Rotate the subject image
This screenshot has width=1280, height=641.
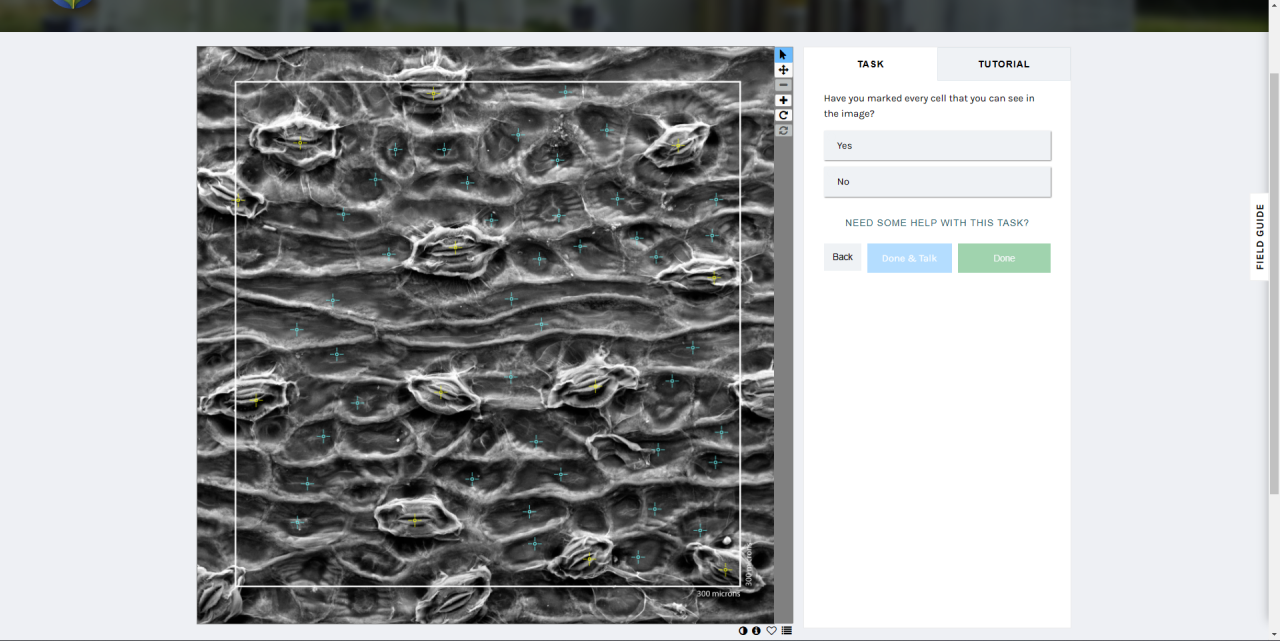click(784, 115)
